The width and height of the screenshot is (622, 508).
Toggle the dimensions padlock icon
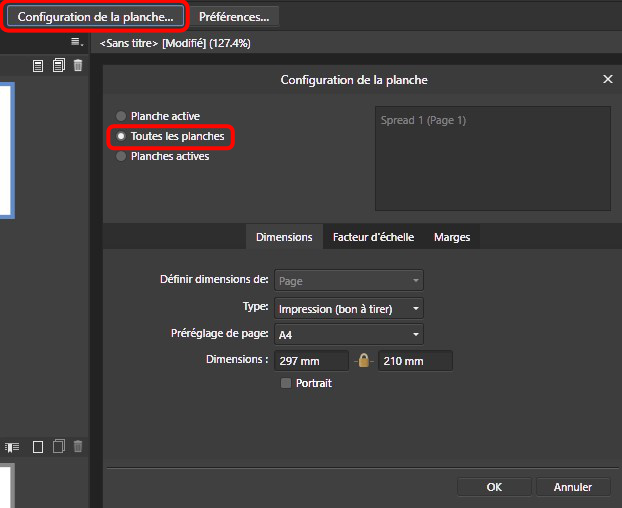pos(363,361)
